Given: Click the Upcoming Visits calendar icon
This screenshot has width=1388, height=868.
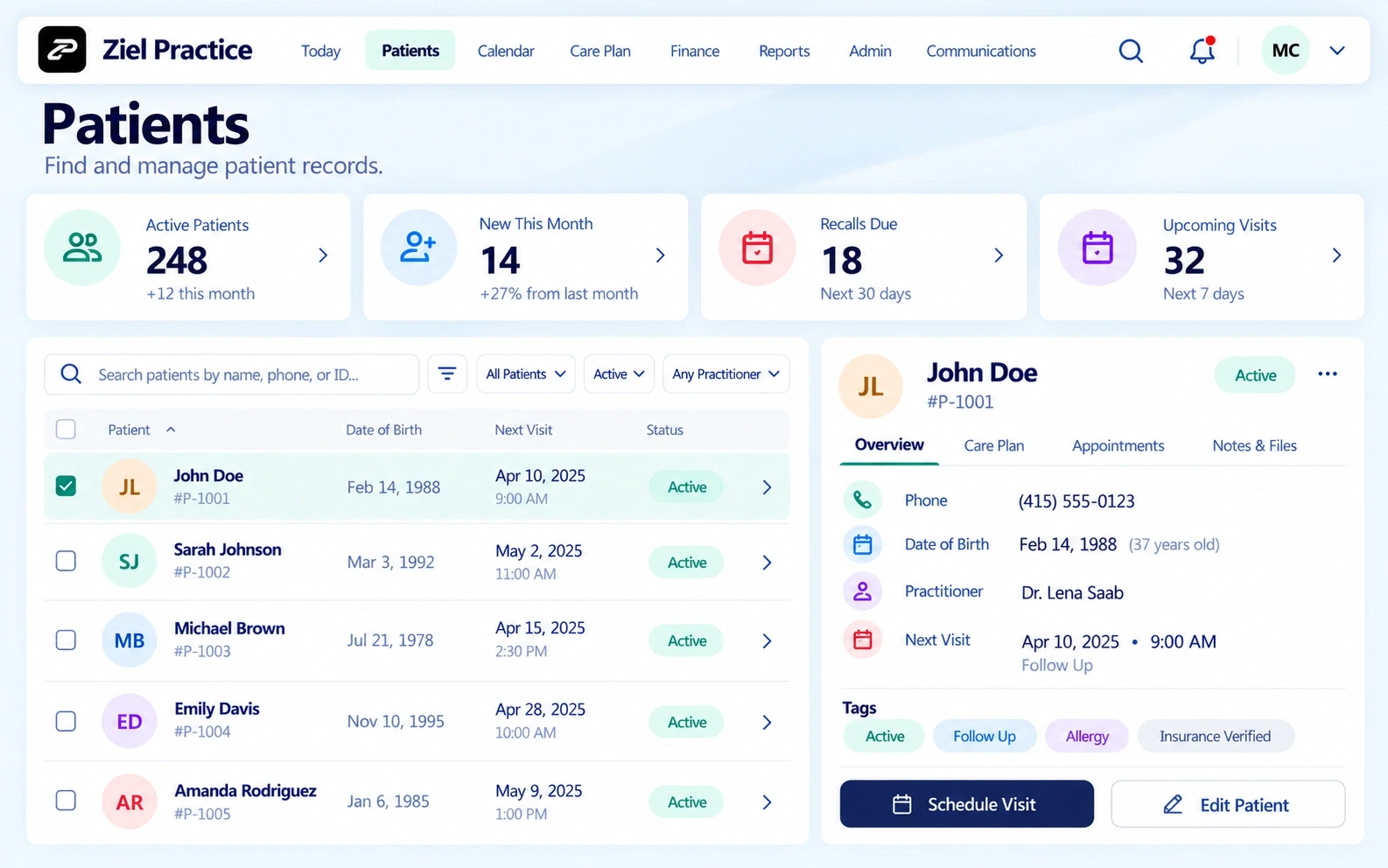Looking at the screenshot, I should 1097,248.
